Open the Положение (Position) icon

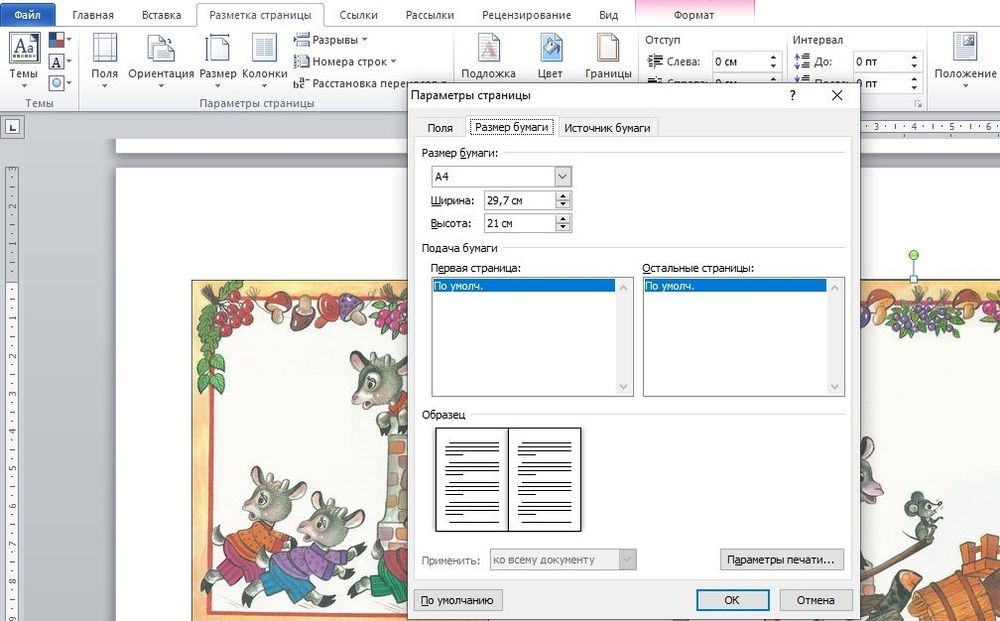[x=965, y=50]
